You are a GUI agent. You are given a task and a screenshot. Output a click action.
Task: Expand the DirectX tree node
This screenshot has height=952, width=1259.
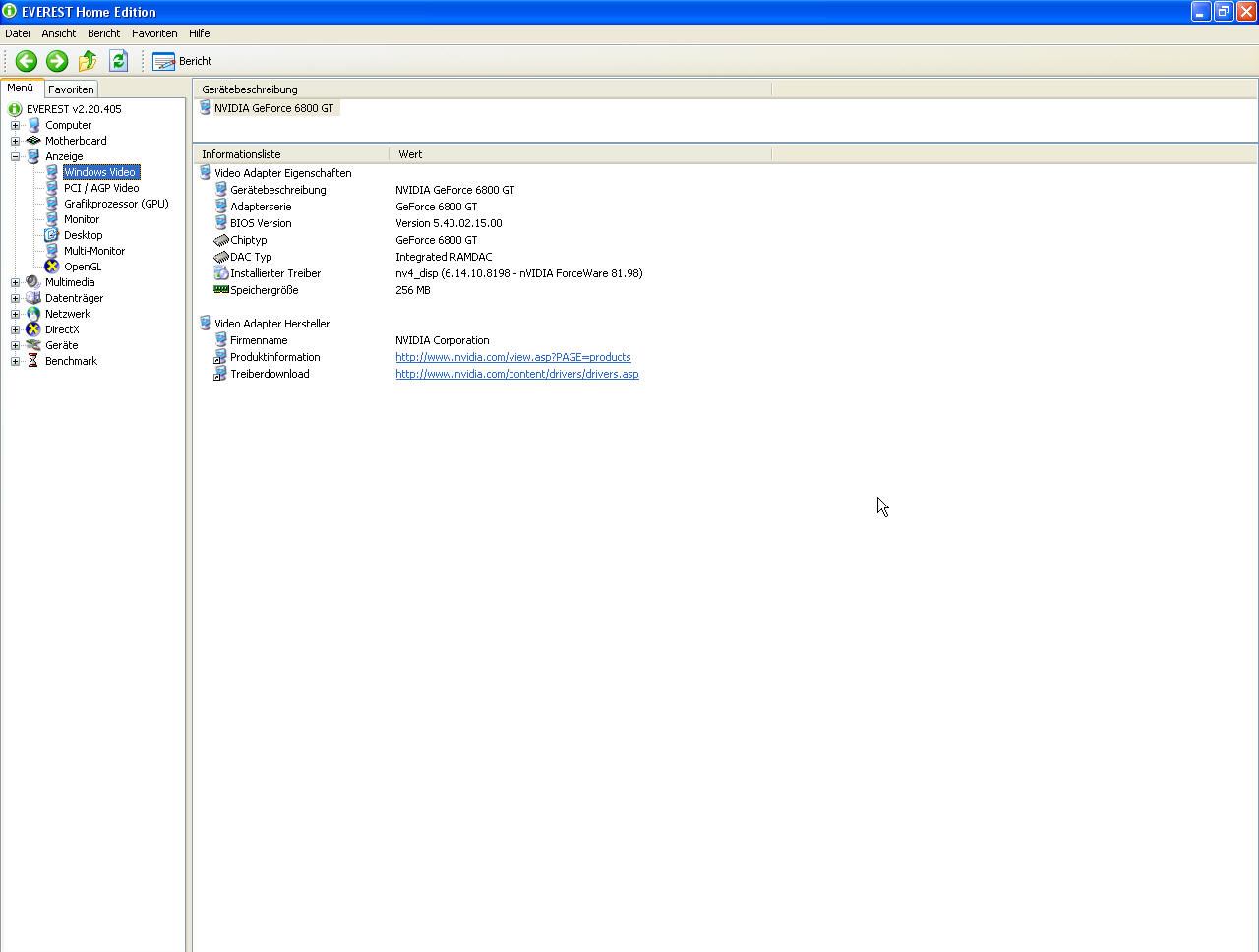(15, 329)
